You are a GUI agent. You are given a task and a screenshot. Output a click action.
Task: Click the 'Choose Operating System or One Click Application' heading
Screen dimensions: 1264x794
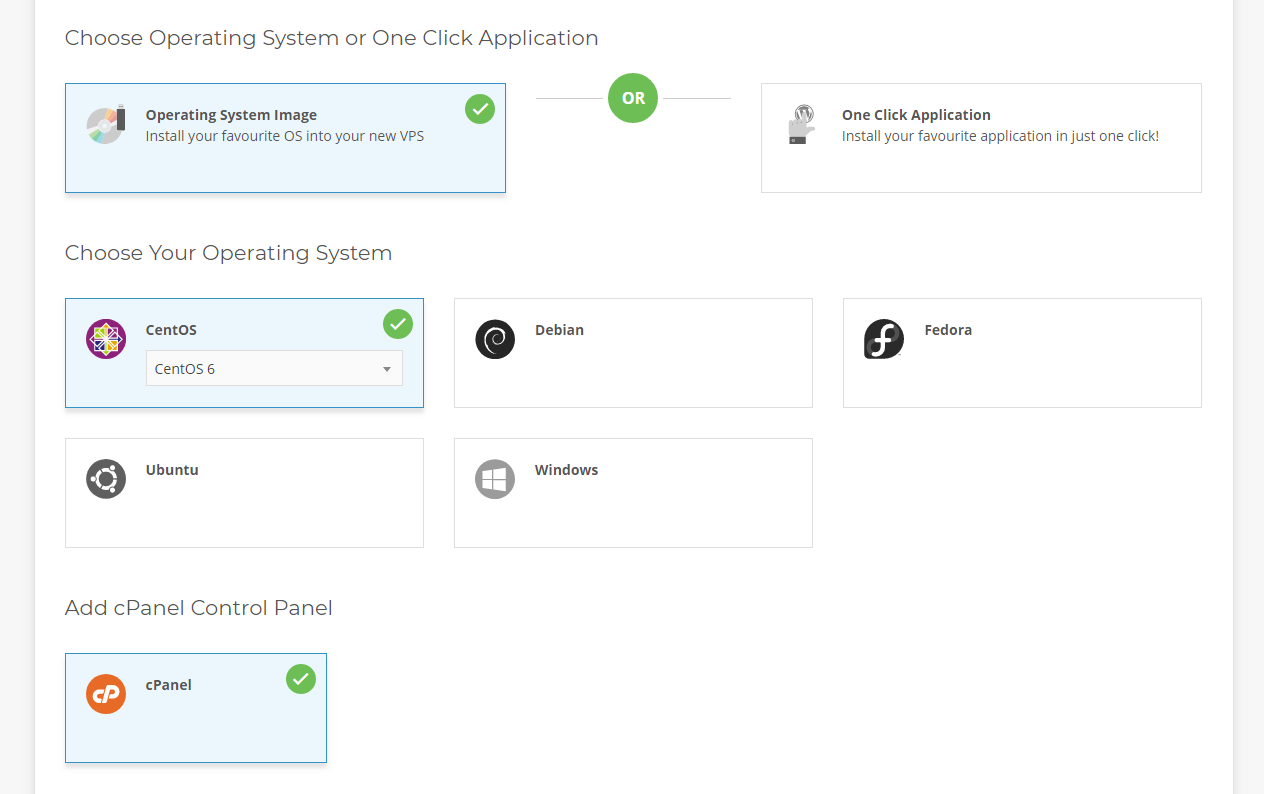point(332,38)
